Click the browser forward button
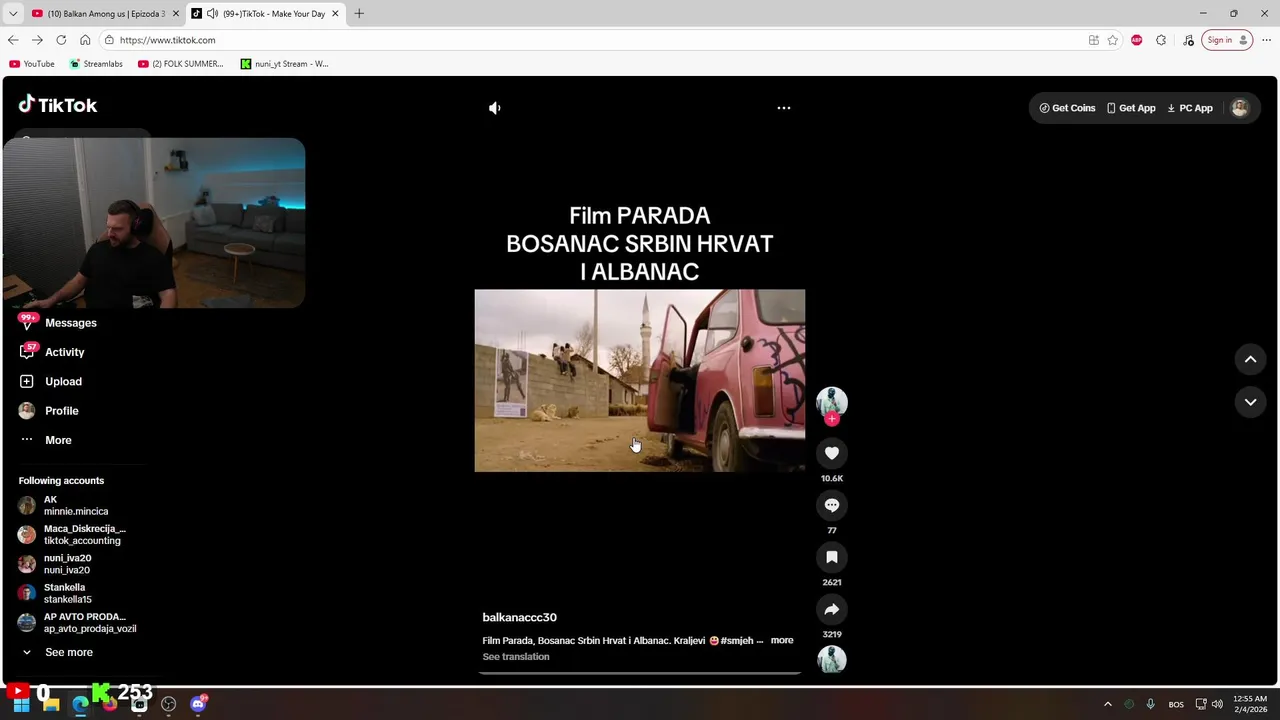 37,40
